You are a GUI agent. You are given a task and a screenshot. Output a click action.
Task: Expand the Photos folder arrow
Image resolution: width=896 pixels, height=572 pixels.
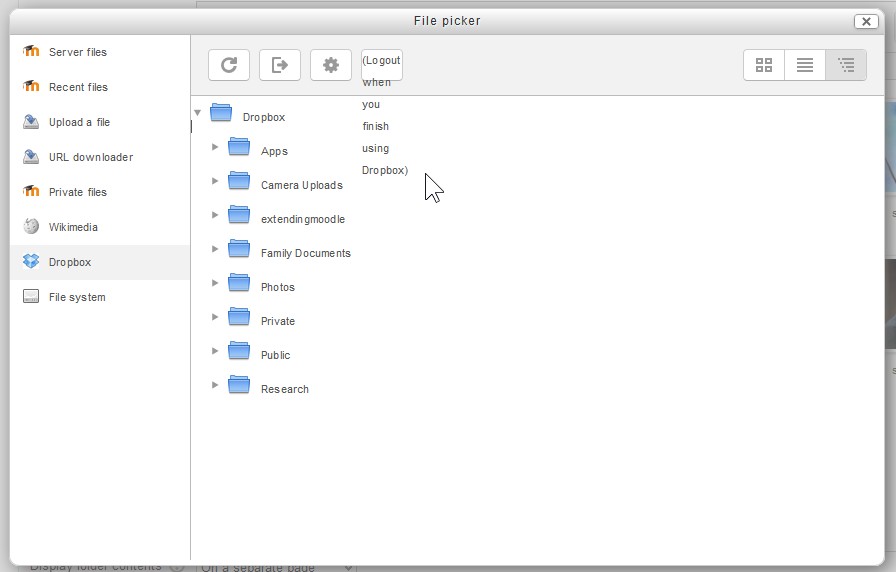[x=215, y=283]
